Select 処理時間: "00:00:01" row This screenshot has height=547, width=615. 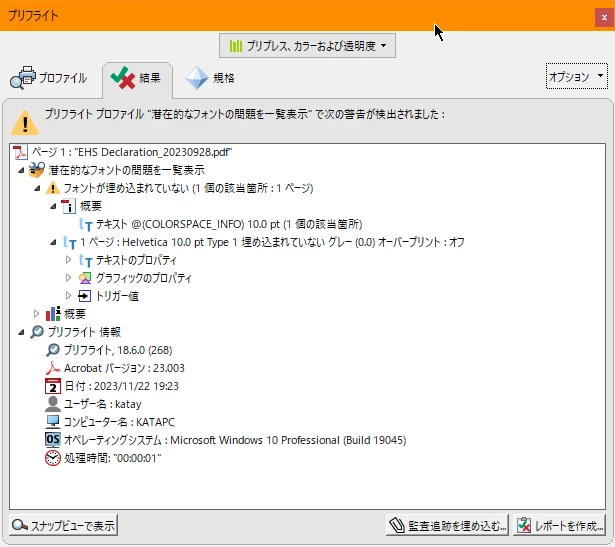click(113, 458)
